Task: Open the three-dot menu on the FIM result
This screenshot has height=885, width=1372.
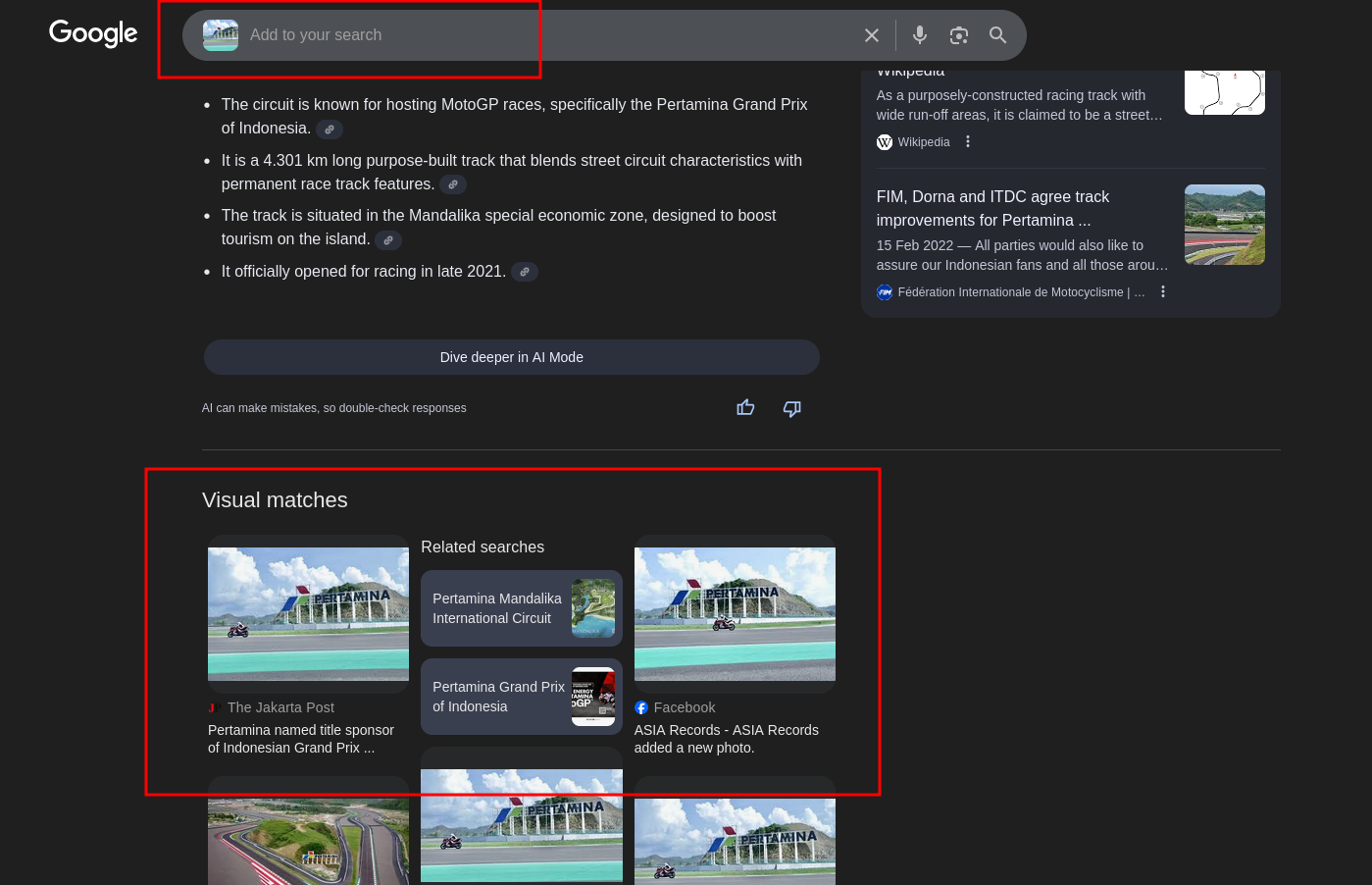Action: point(1162,291)
